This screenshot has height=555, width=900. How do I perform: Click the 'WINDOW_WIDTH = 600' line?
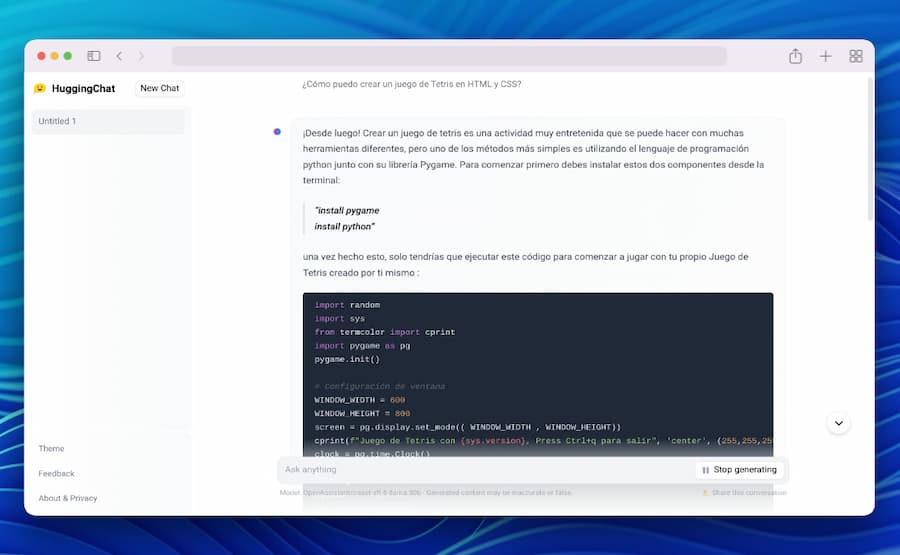[x=360, y=400]
